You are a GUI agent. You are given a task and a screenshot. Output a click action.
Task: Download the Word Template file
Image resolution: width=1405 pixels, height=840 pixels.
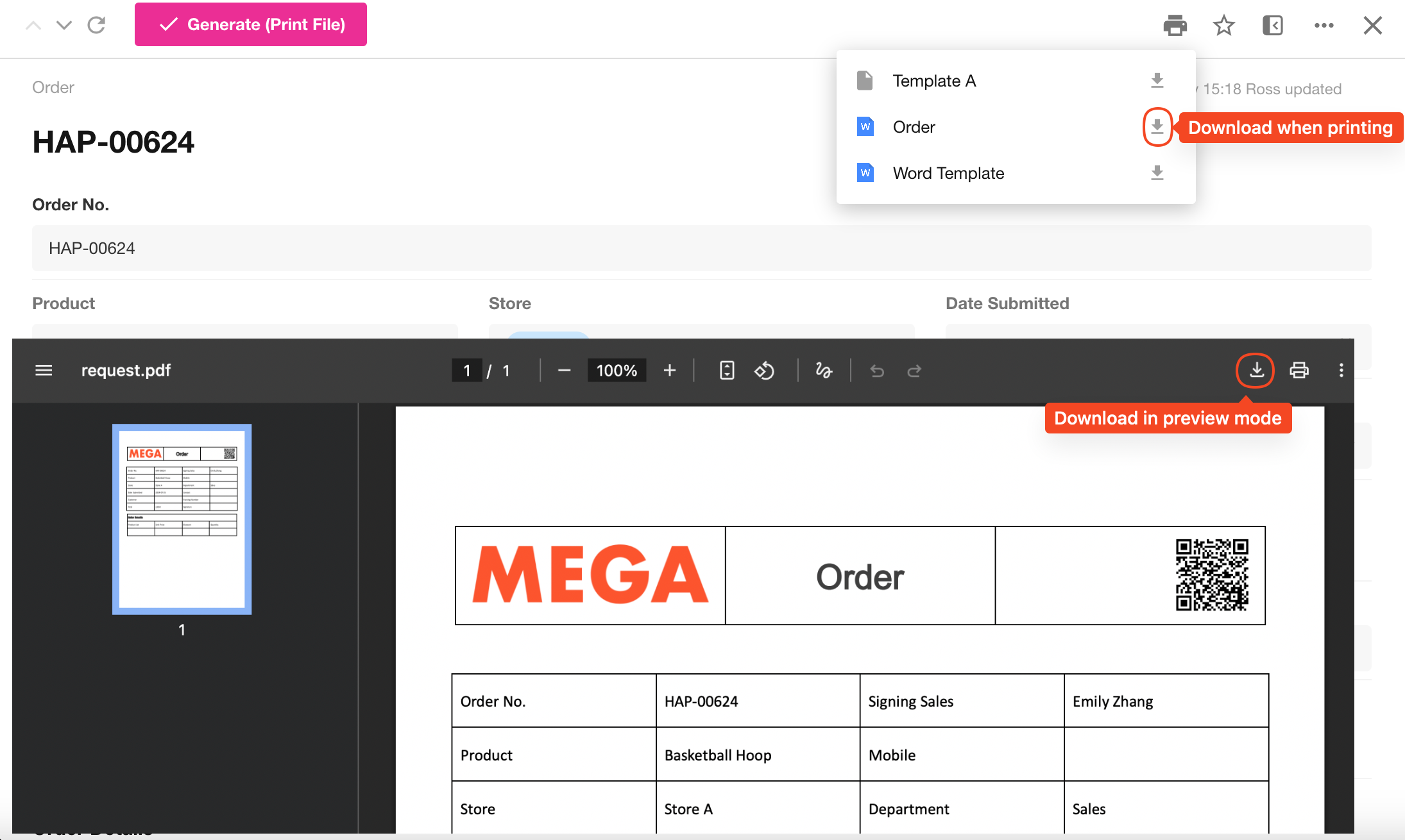coord(1157,172)
